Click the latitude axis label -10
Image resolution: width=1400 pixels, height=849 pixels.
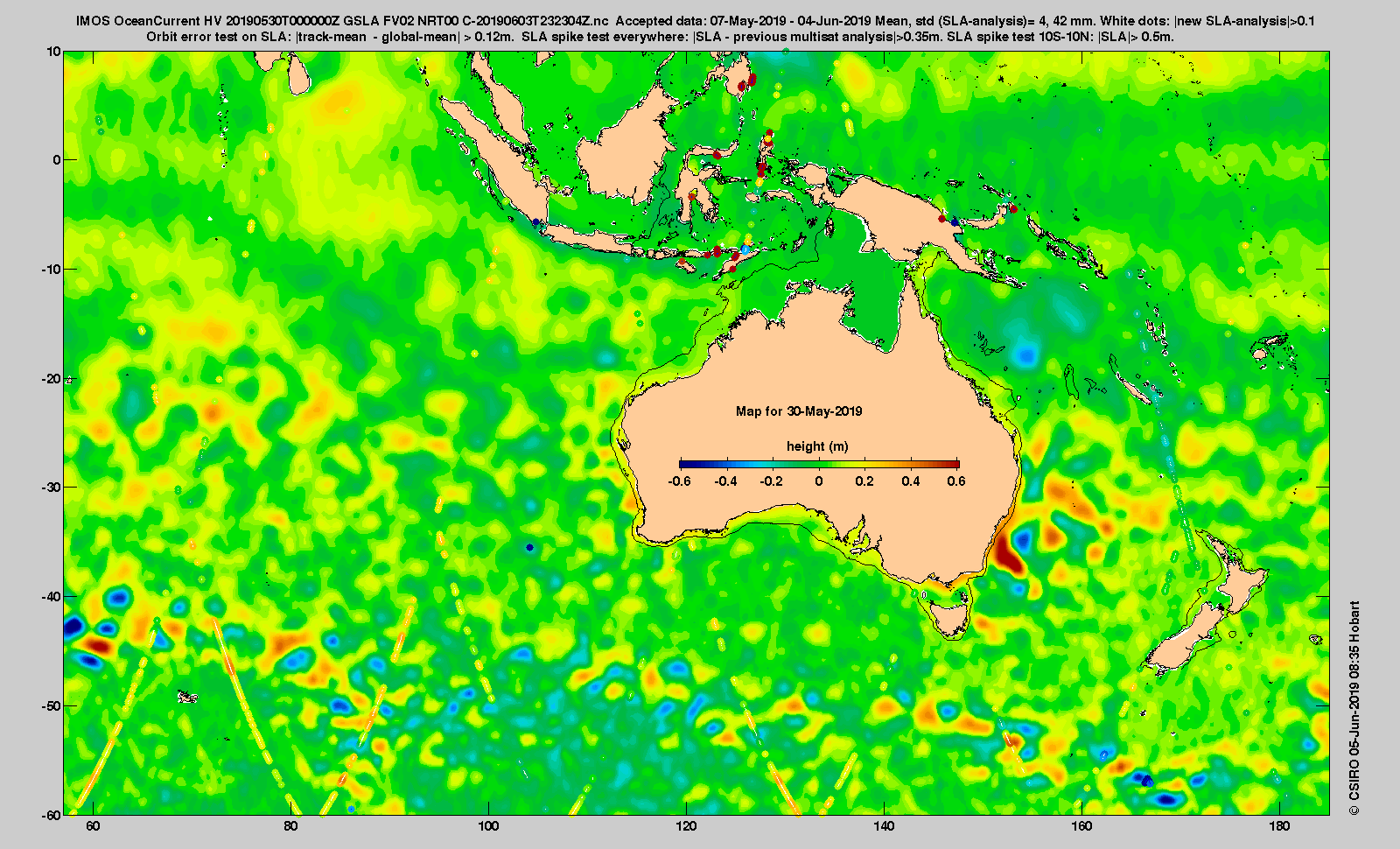click(x=51, y=270)
